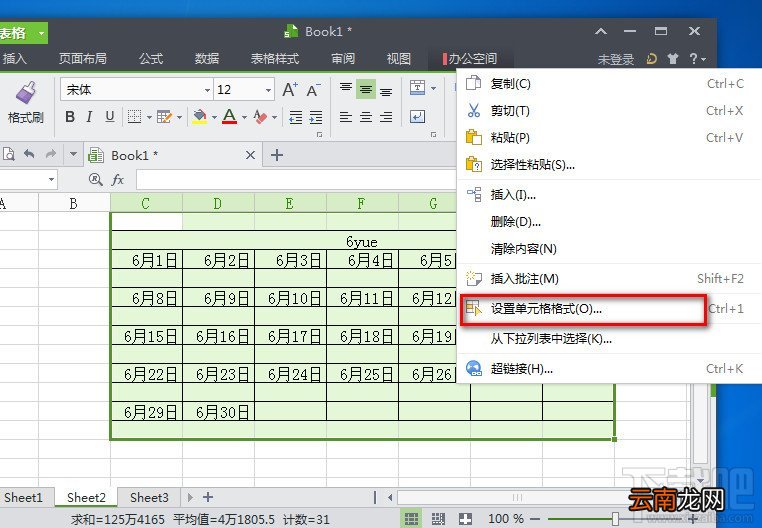Center text horizontally
Image resolution: width=762 pixels, height=528 pixels.
(366, 117)
